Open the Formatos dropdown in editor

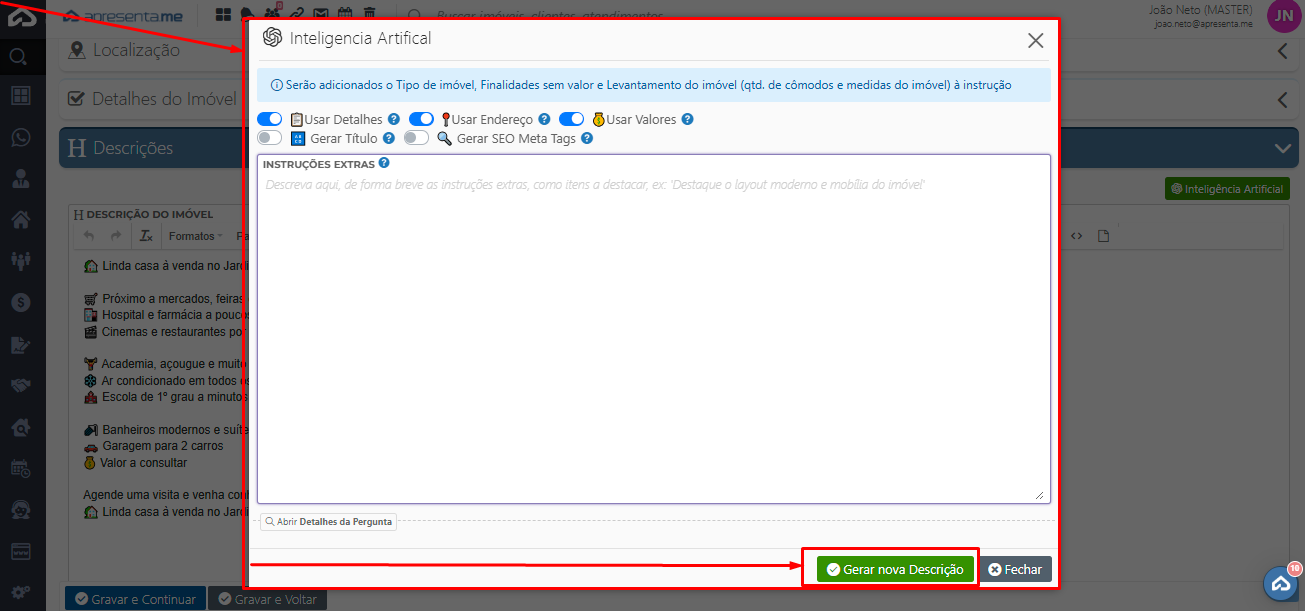coord(195,236)
